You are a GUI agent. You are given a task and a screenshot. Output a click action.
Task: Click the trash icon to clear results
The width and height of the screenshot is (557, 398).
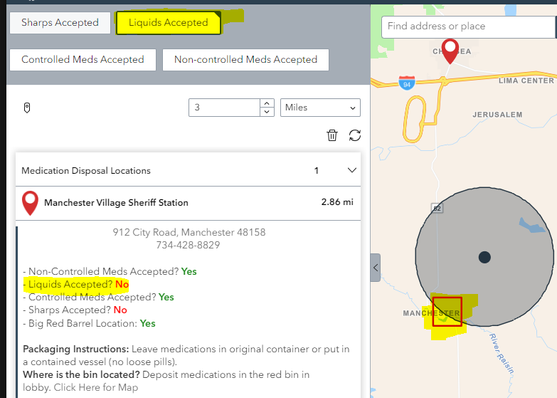[332, 135]
